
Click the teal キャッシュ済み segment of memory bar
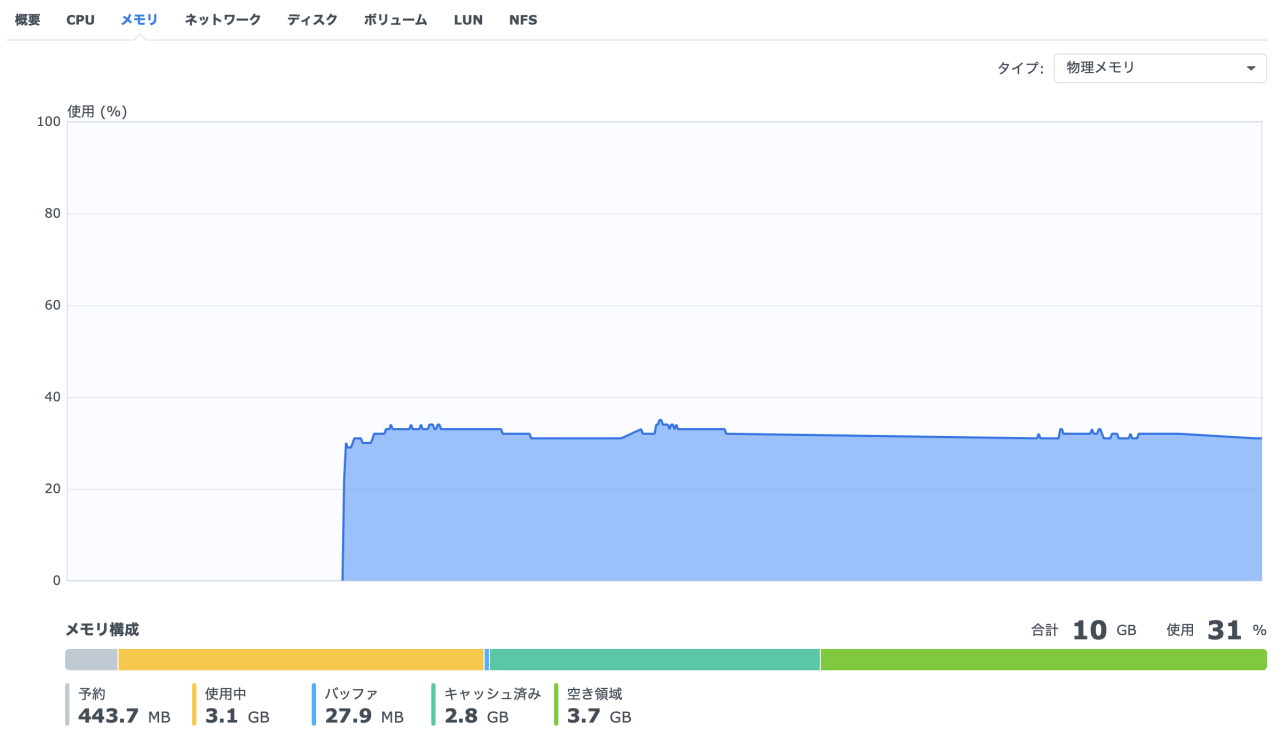point(654,660)
